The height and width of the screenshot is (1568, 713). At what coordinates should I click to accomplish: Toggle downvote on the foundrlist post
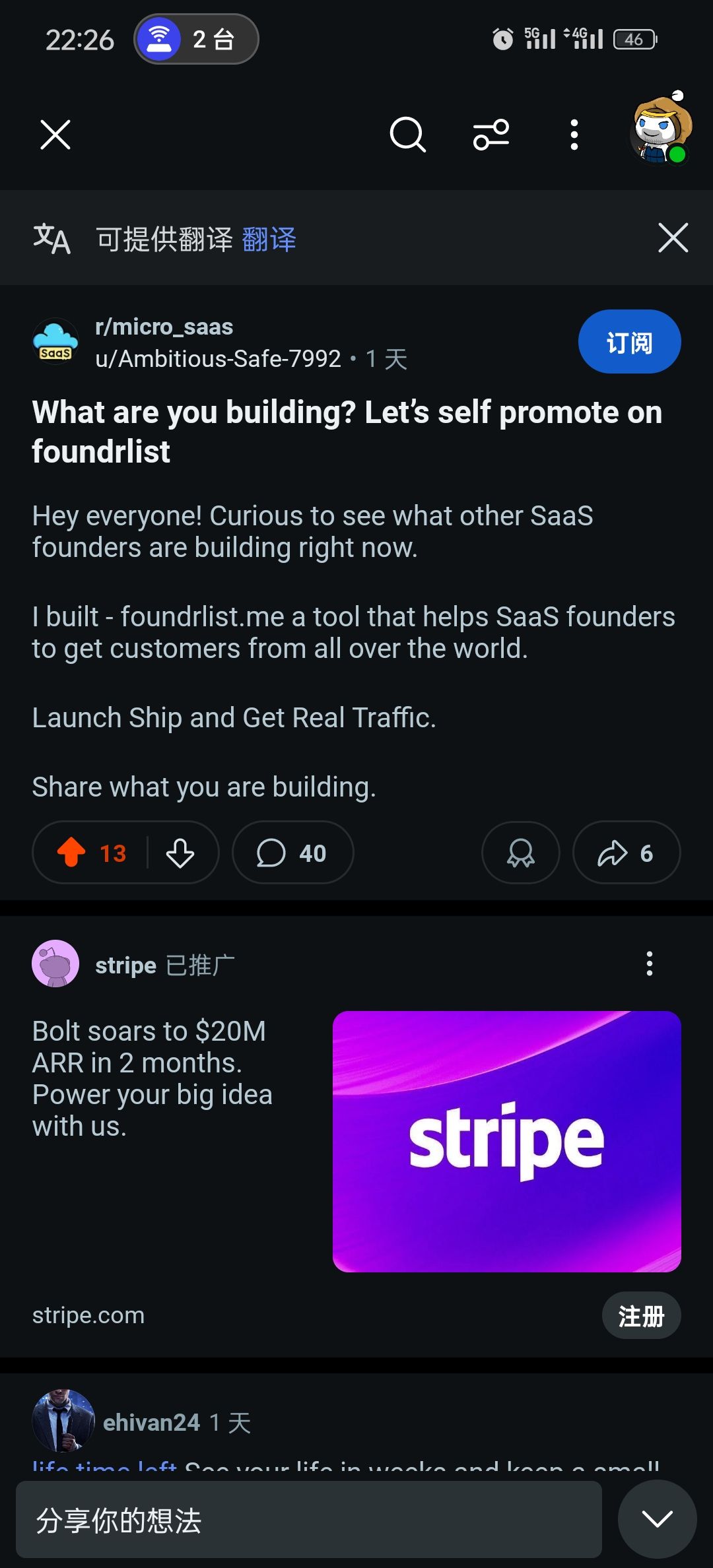[x=180, y=853]
